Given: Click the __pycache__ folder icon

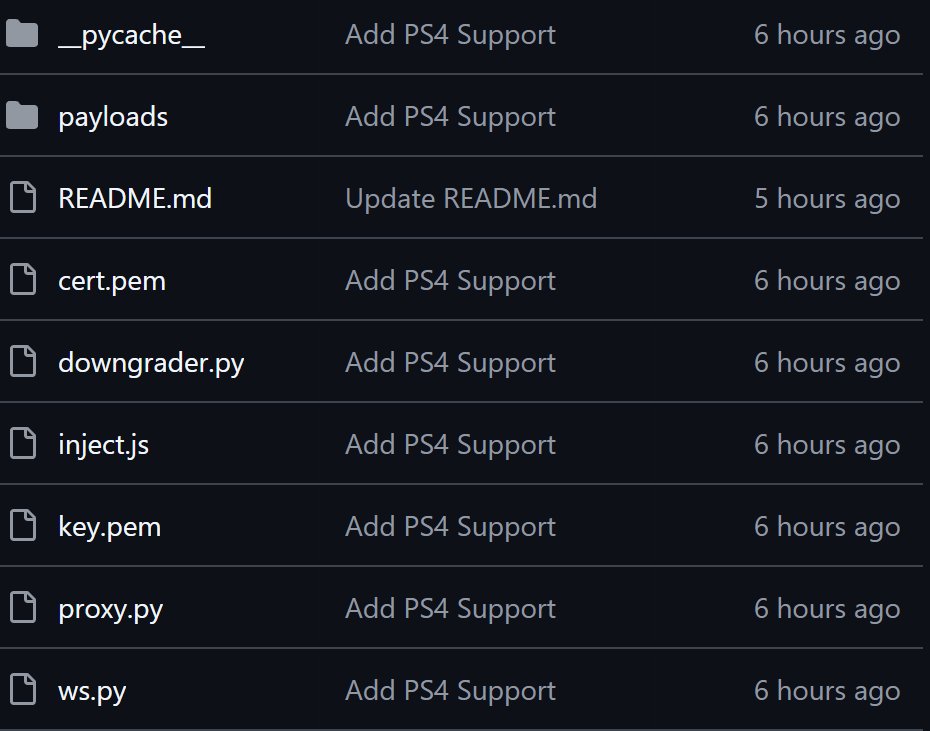Looking at the screenshot, I should pyautogui.click(x=21, y=35).
